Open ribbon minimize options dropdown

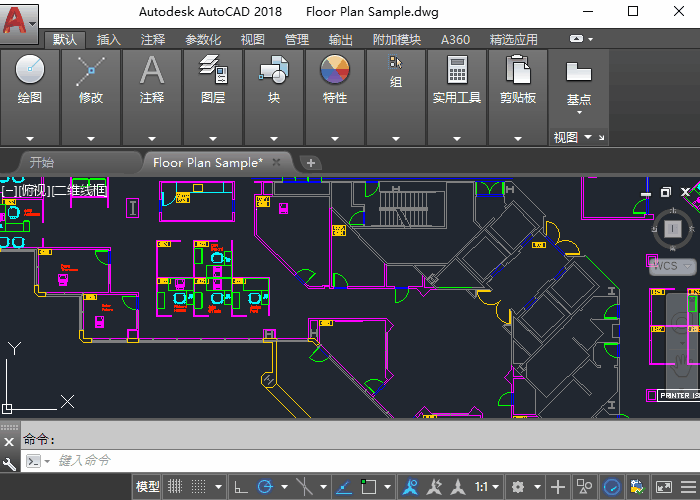tap(591, 39)
